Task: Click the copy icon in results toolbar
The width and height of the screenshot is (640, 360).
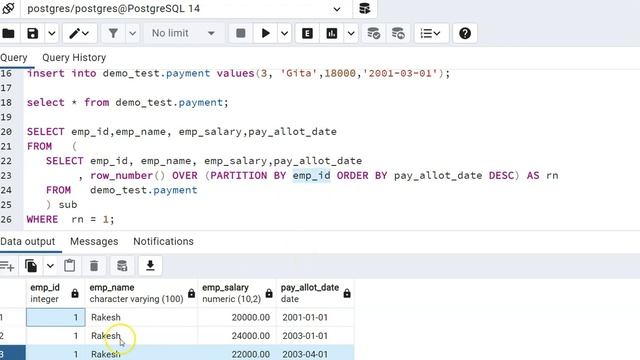Action: [31, 266]
